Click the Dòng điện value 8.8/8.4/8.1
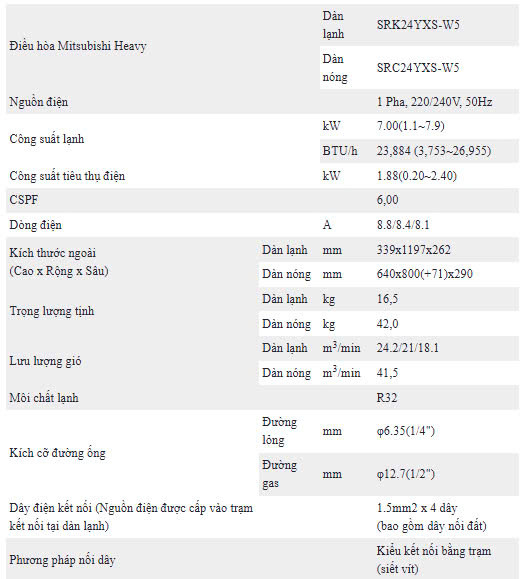This screenshot has width=525, height=579. [x=403, y=225]
